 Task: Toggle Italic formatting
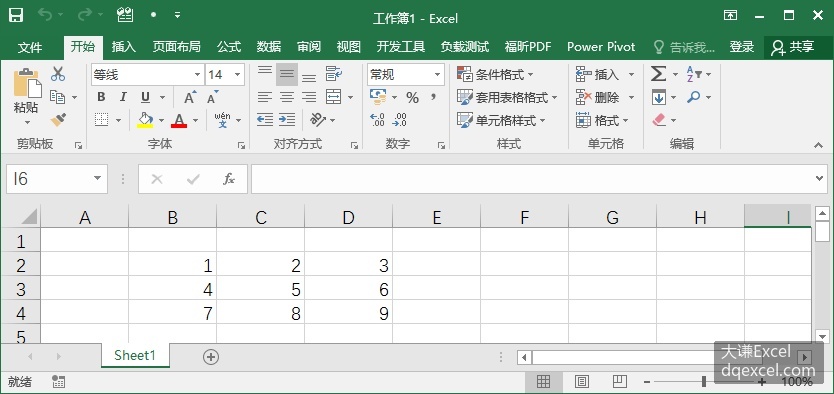pyautogui.click(x=123, y=97)
